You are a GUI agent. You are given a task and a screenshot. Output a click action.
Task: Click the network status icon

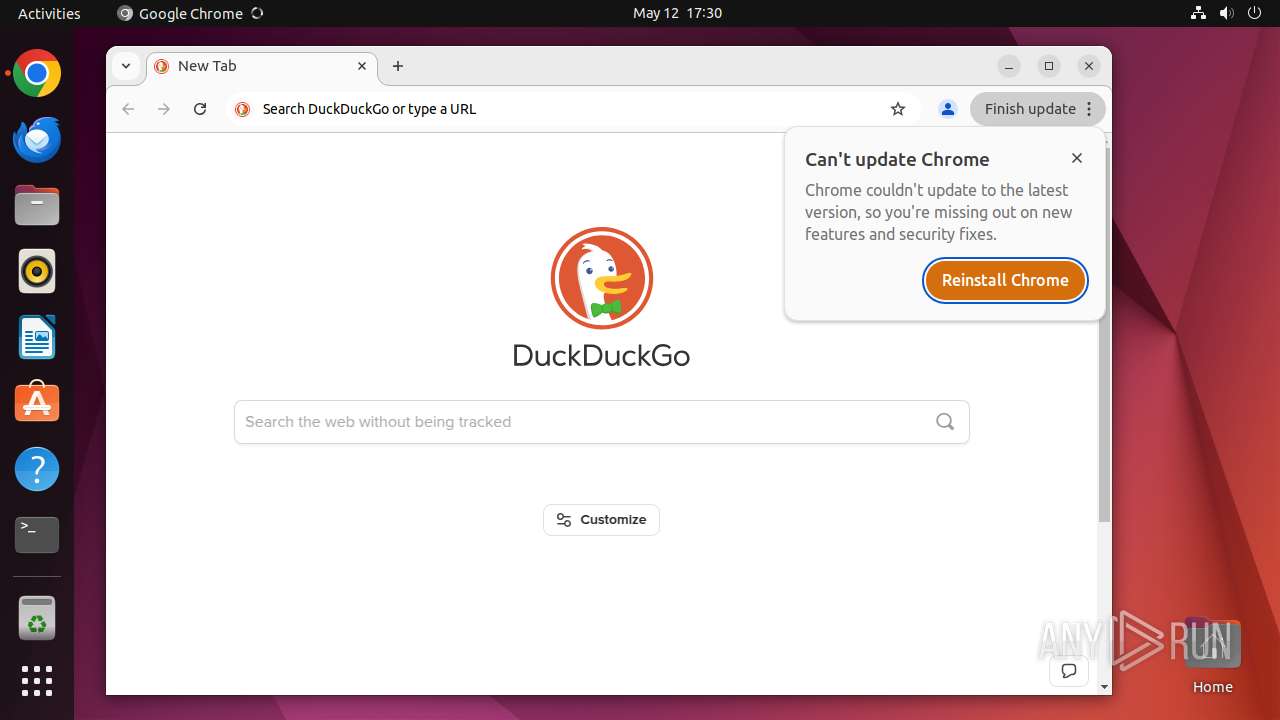pyautogui.click(x=1199, y=13)
